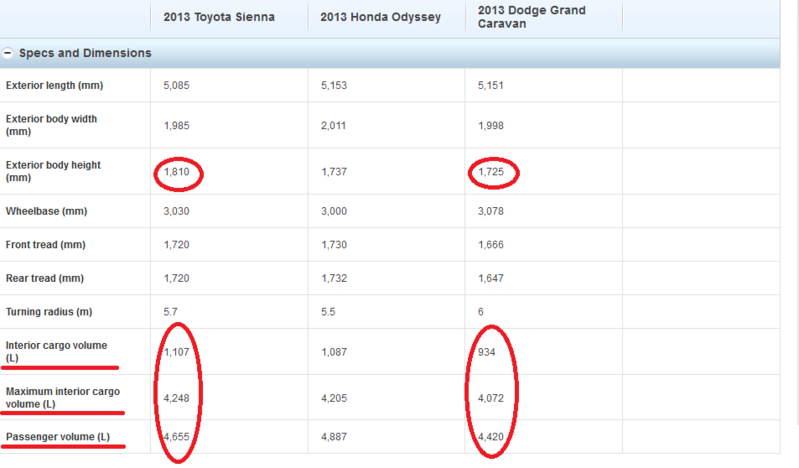Click the Odyssey exterior length value 5,153
Image resolution: width=799 pixels, height=468 pixels.
pos(334,85)
